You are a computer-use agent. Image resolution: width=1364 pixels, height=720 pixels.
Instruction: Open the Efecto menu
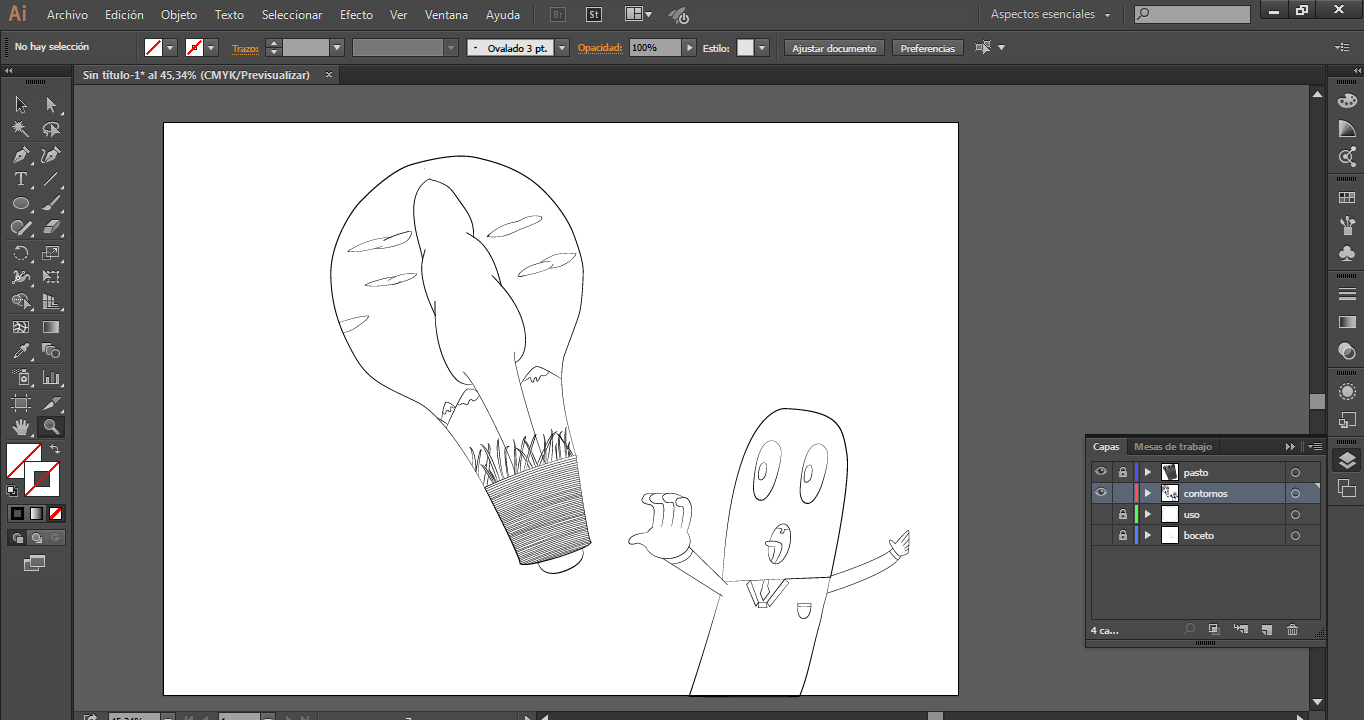356,15
